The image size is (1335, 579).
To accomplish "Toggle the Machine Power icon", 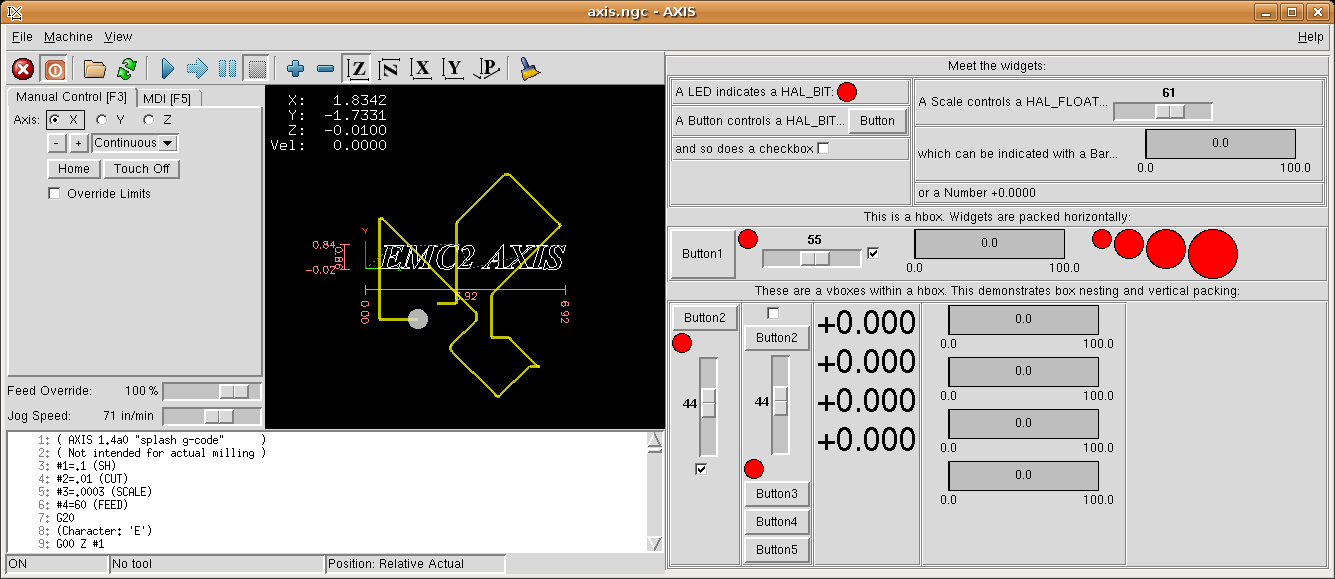I will pyautogui.click(x=54, y=68).
